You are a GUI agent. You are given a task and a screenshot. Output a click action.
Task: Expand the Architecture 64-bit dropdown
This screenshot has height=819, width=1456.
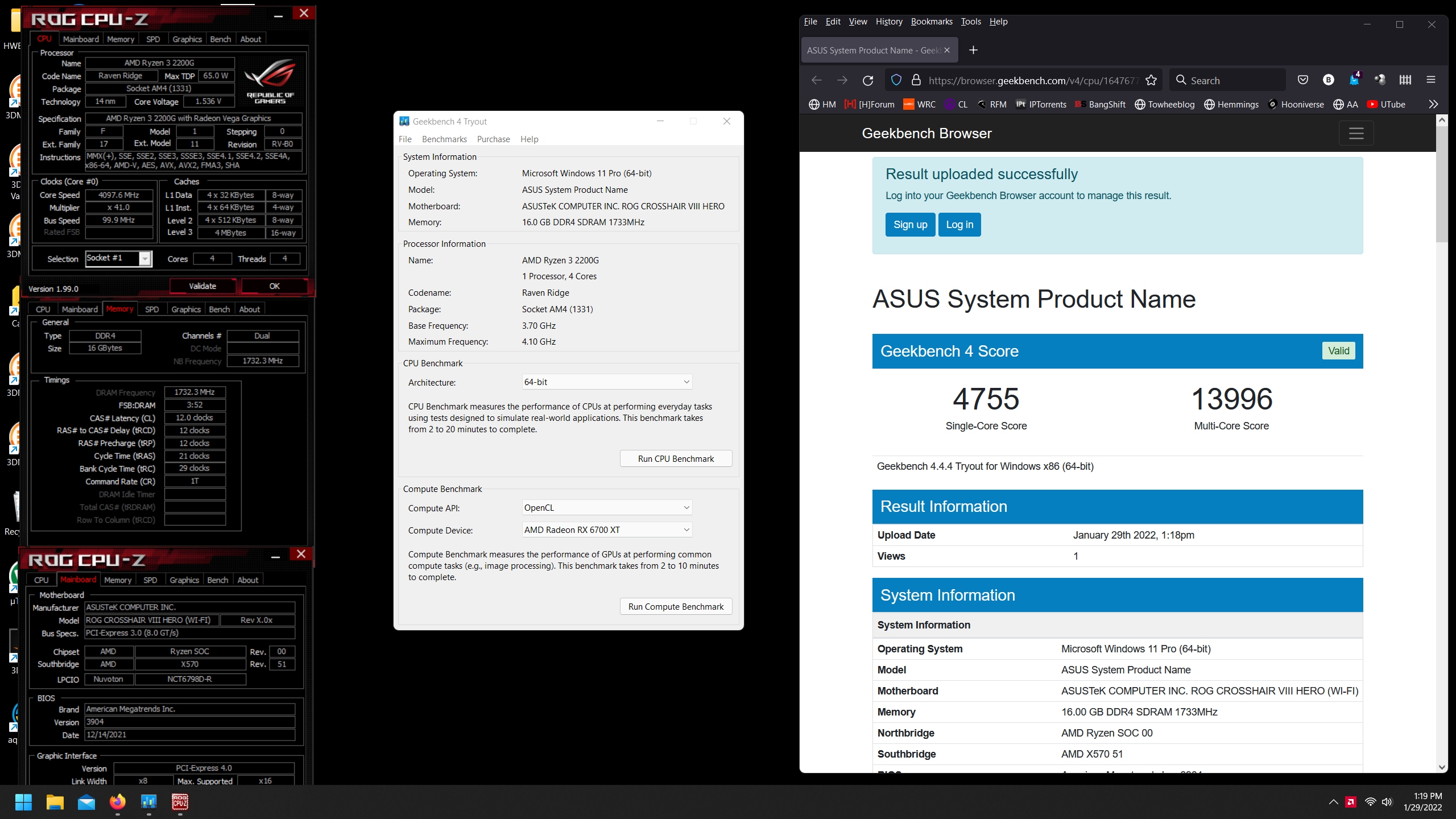click(x=607, y=382)
